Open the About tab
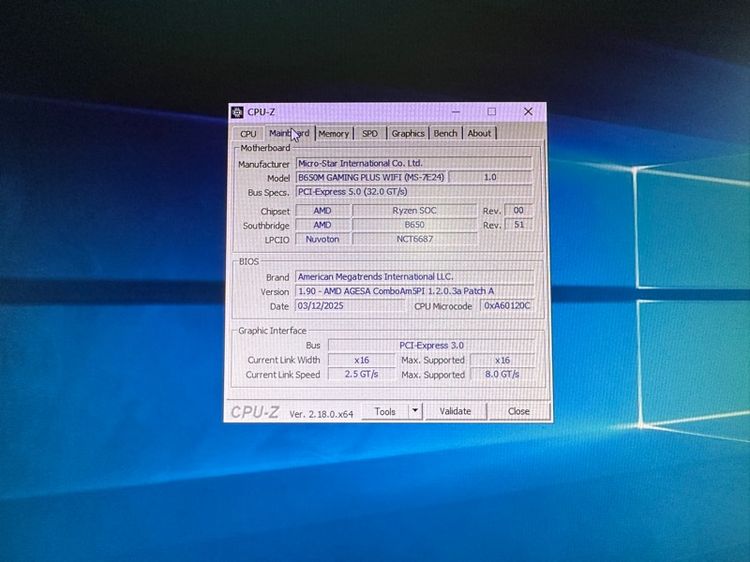 click(479, 133)
